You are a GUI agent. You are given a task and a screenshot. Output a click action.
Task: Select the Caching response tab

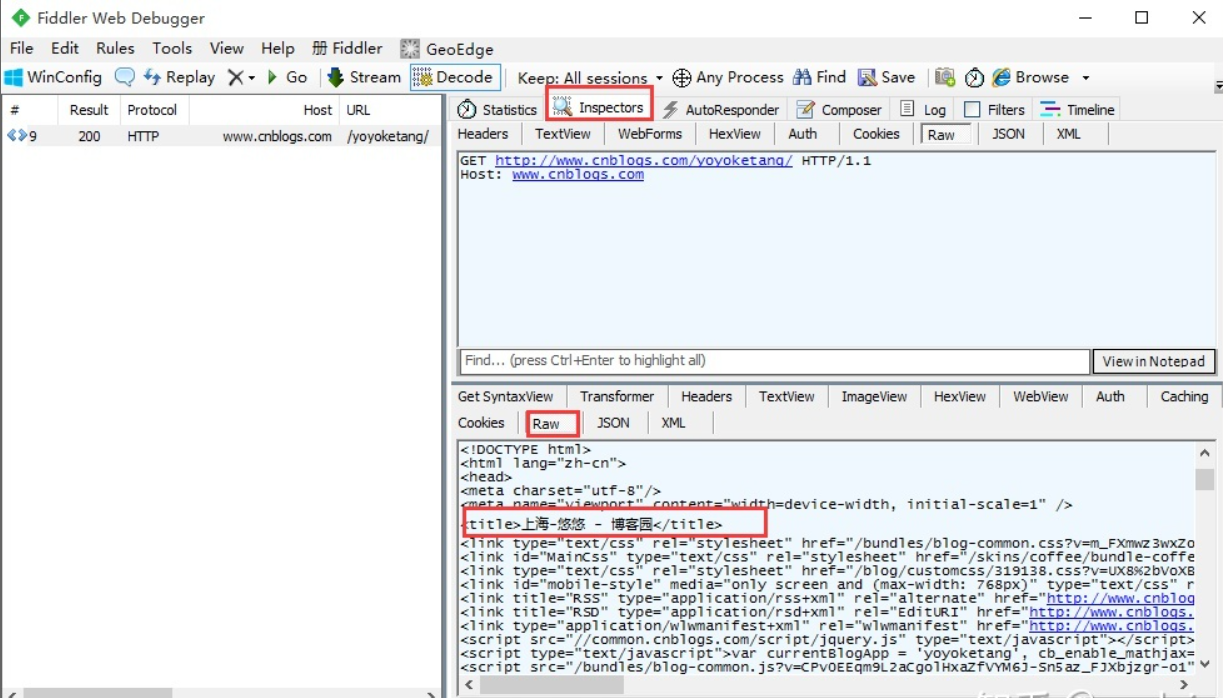pyautogui.click(x=1184, y=397)
